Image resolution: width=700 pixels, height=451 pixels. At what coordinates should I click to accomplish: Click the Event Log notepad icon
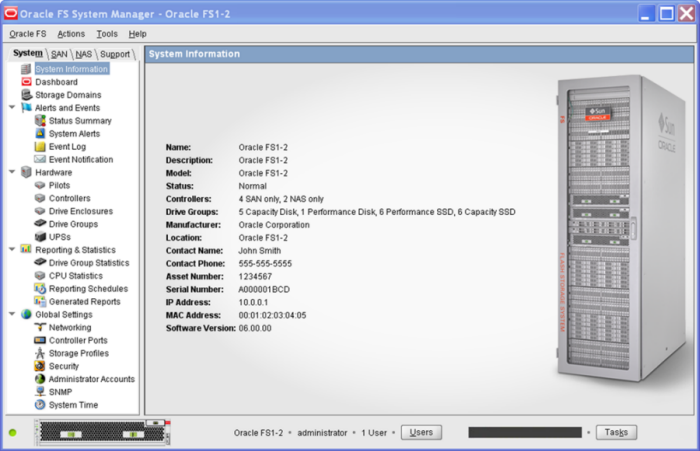click(40, 146)
